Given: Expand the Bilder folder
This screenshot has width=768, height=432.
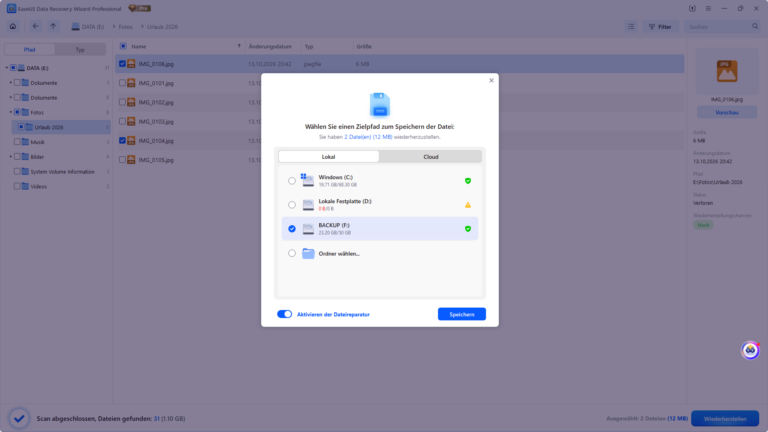Looking at the screenshot, I should [x=11, y=157].
